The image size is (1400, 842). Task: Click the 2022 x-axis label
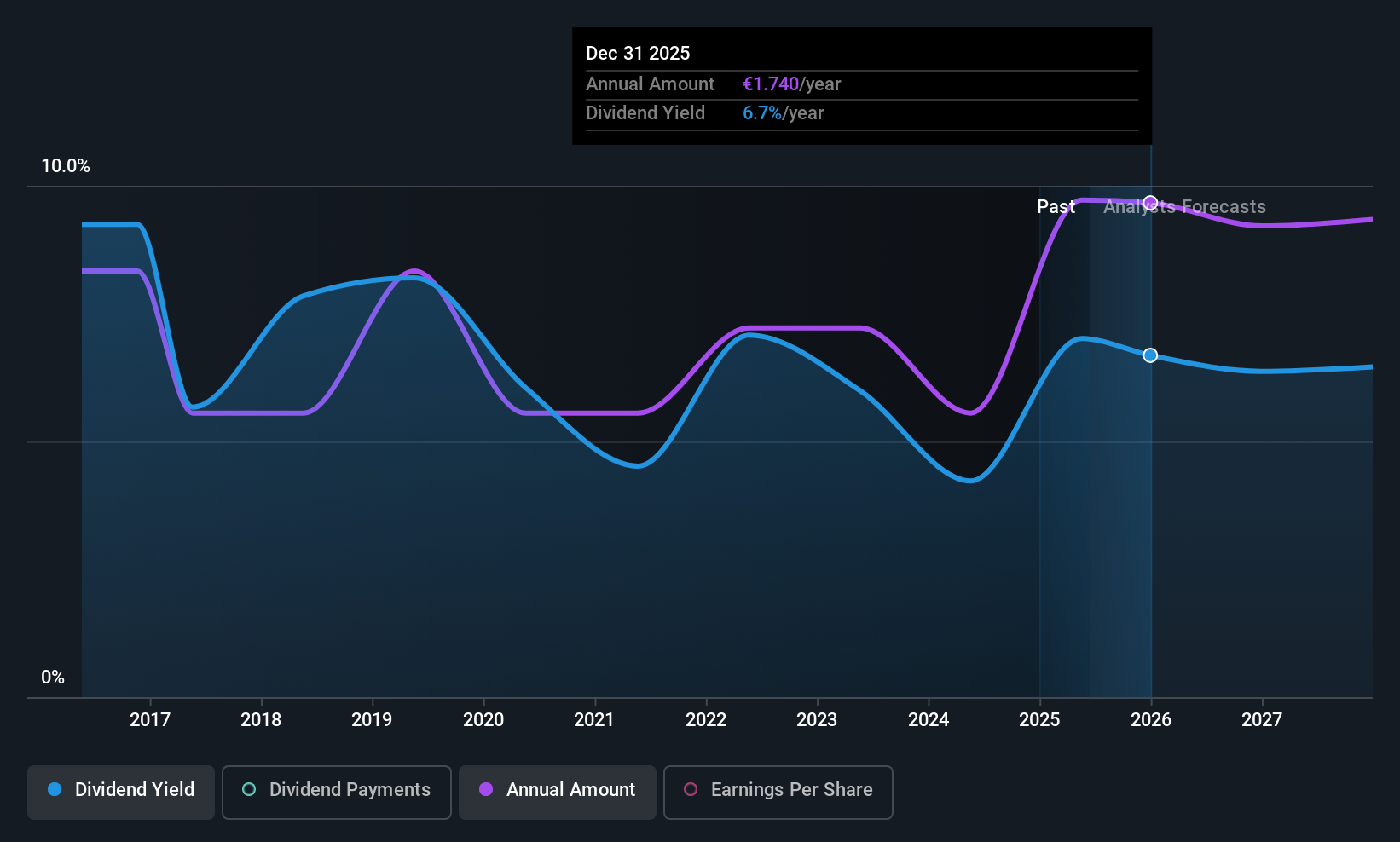click(706, 719)
